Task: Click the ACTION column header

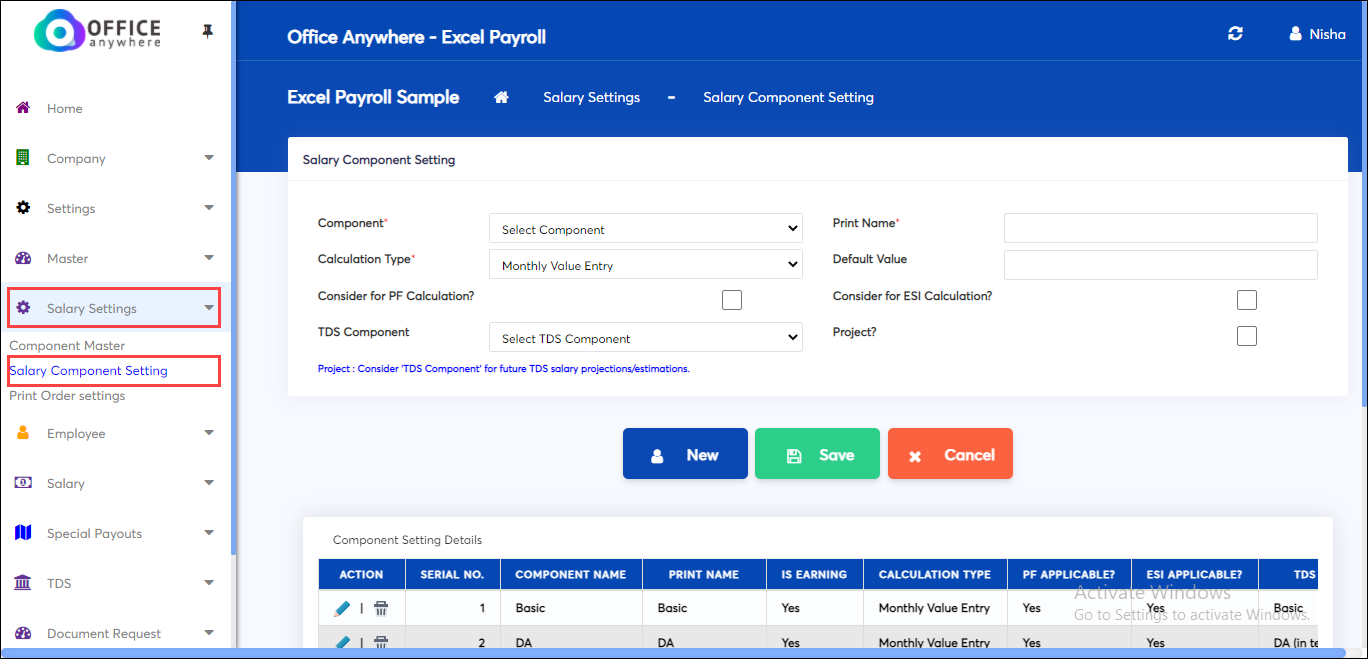Action: click(x=361, y=574)
